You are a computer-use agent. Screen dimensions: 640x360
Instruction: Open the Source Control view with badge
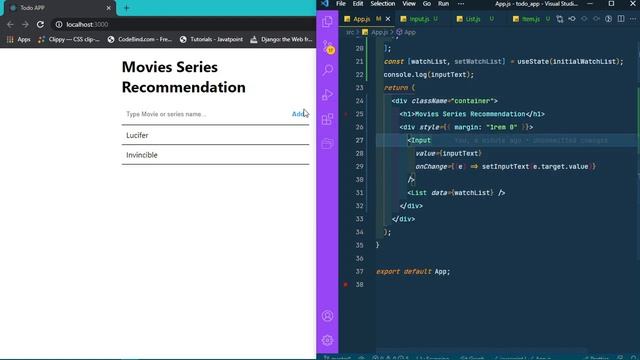[x=327, y=47]
